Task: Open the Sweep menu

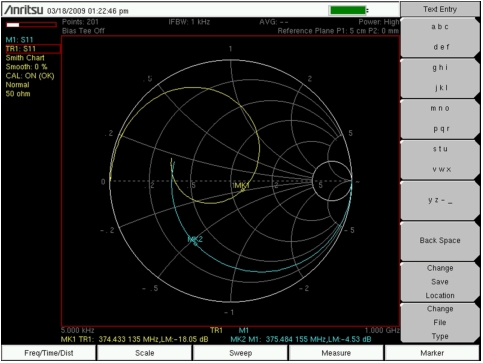Action: (240, 353)
